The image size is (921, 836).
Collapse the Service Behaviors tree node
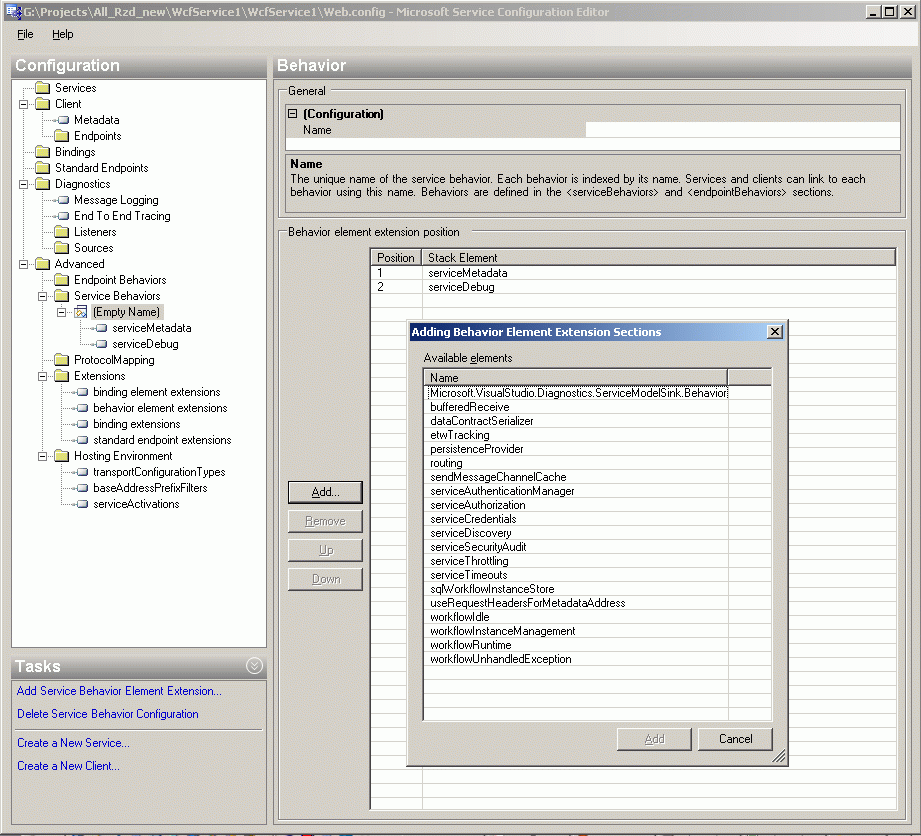point(42,296)
